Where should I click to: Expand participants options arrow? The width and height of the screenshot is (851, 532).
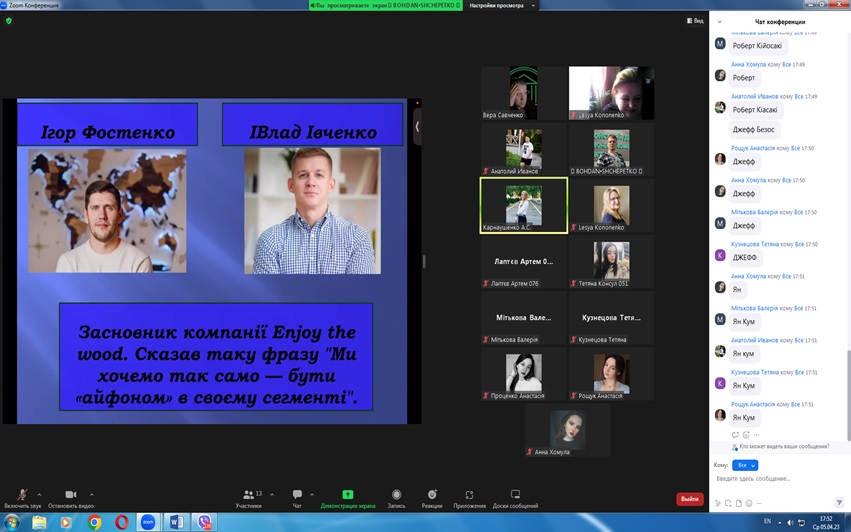tap(272, 495)
